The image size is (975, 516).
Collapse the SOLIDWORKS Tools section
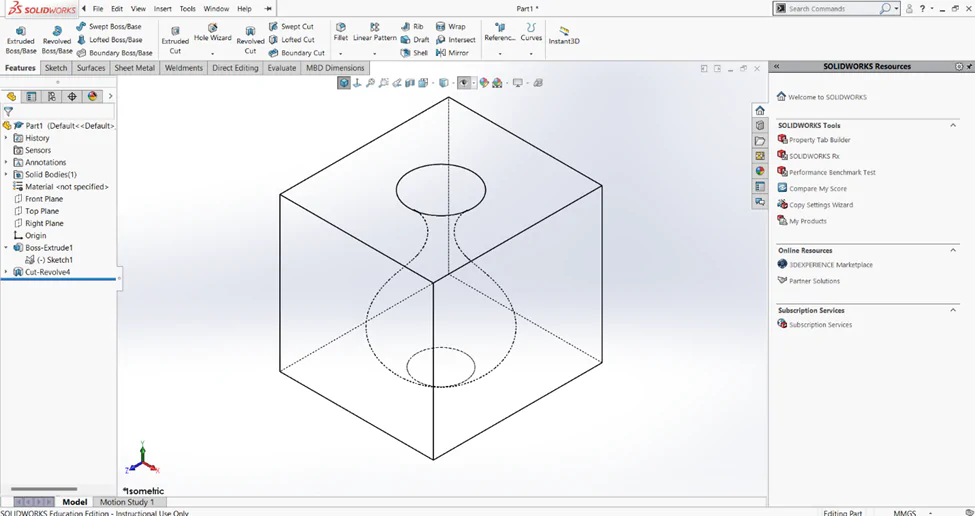pyautogui.click(x=953, y=126)
